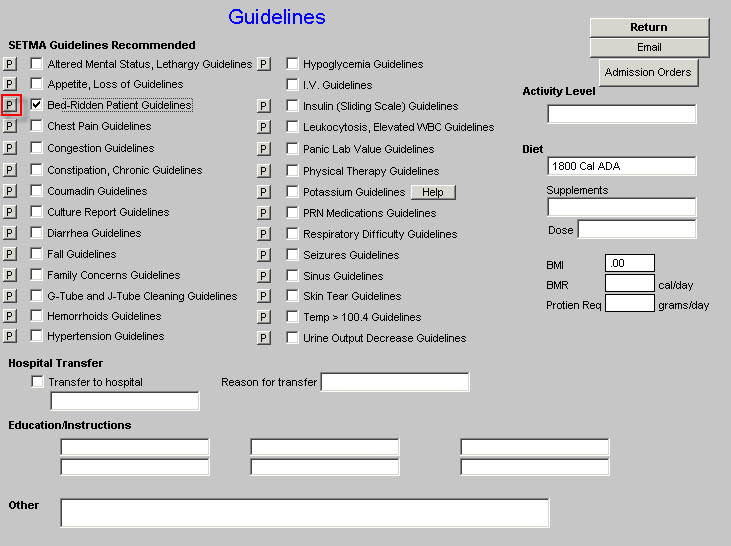This screenshot has height=546, width=731.
Task: Click the P button next to Physical Therapy Guidelines
Action: click(263, 171)
